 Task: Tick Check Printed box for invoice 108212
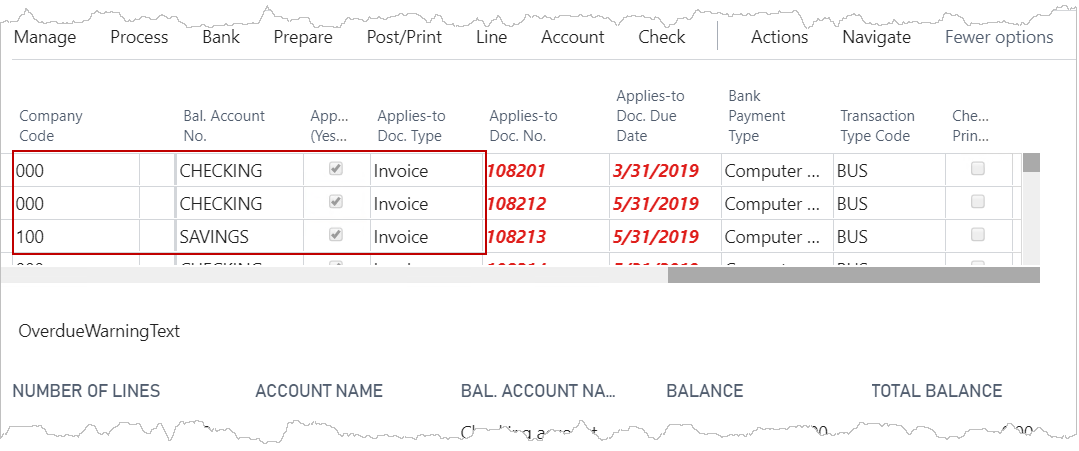[978, 202]
